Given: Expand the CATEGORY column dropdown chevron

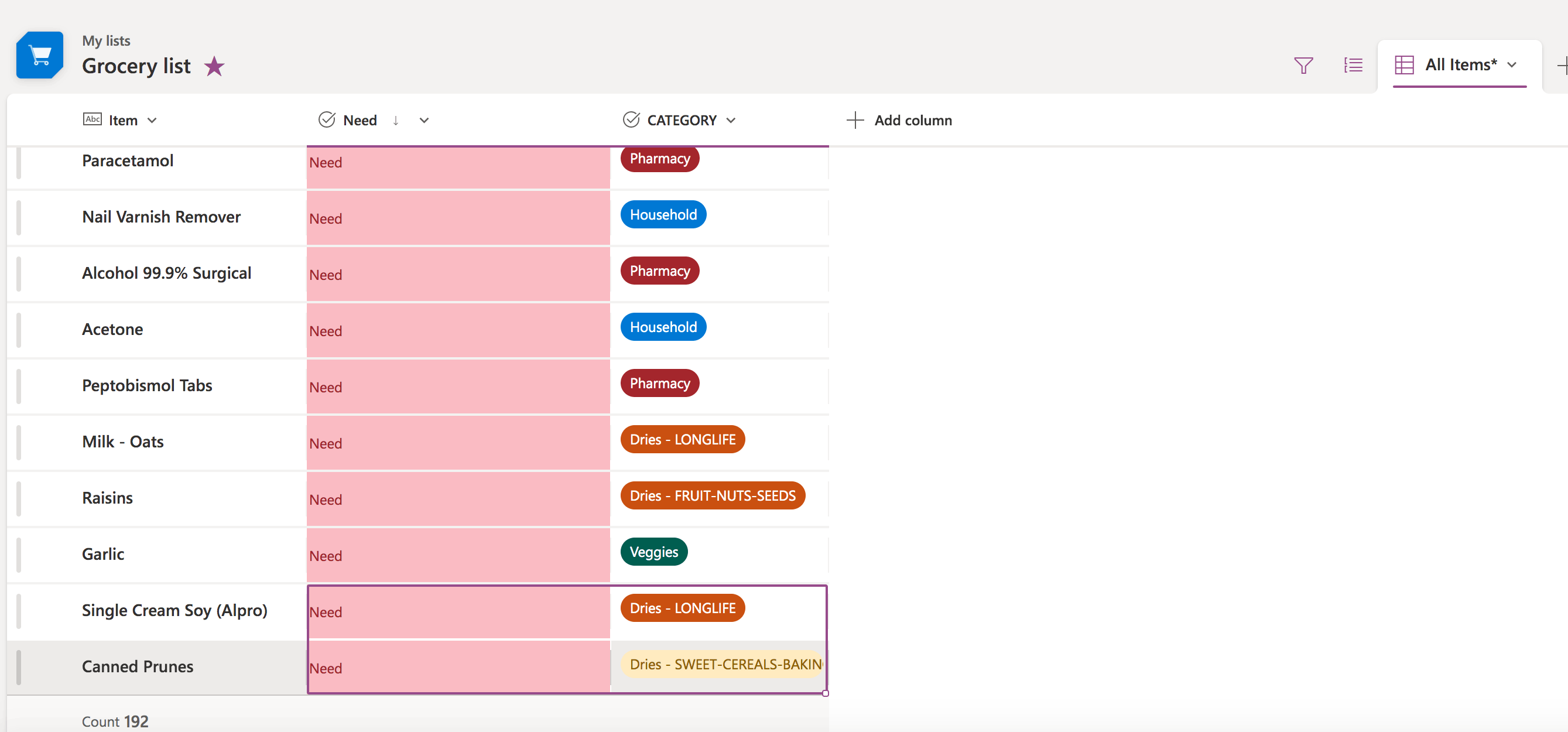Looking at the screenshot, I should [731, 121].
